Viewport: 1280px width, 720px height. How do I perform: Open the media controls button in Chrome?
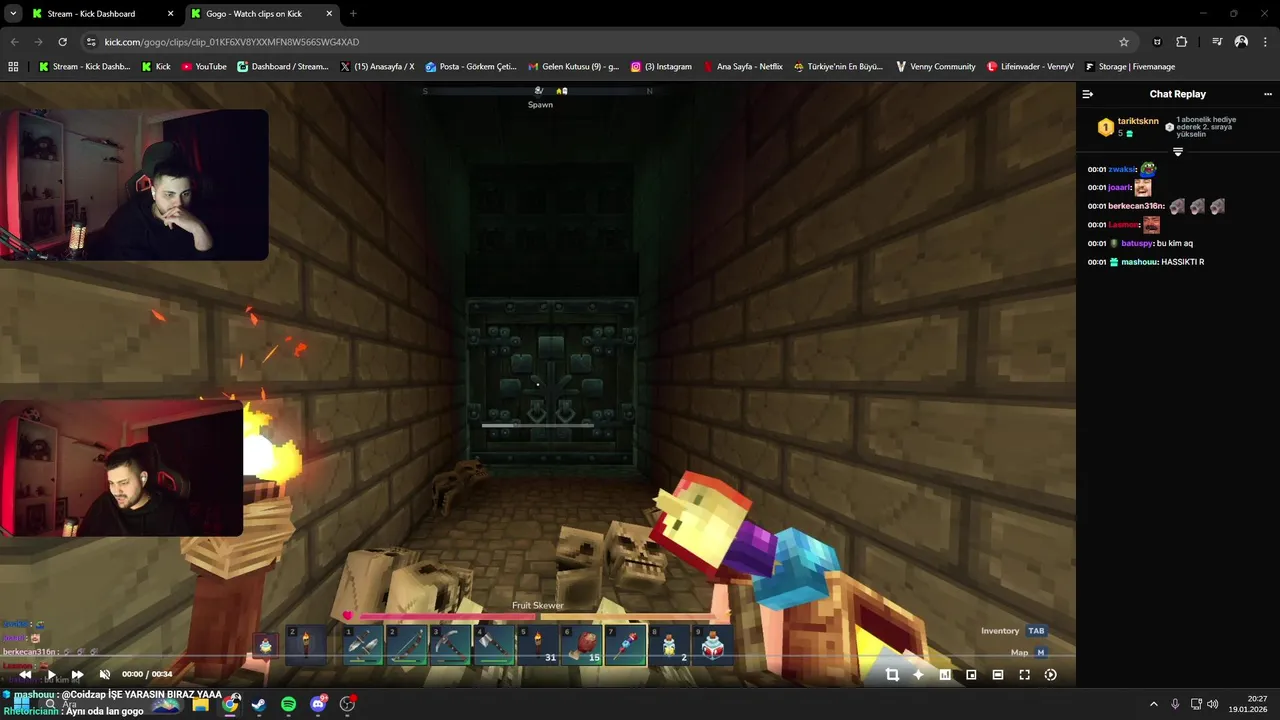(x=1217, y=42)
